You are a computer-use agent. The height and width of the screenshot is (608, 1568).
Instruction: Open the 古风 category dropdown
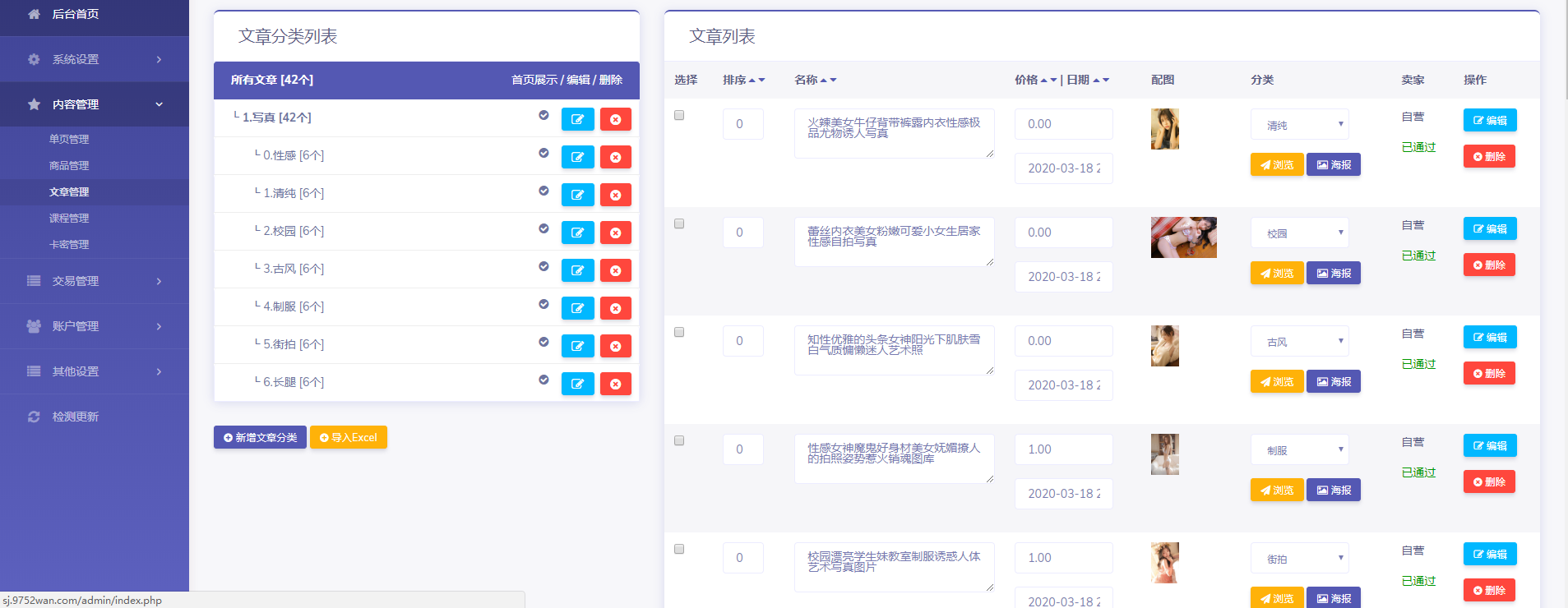pos(1300,342)
